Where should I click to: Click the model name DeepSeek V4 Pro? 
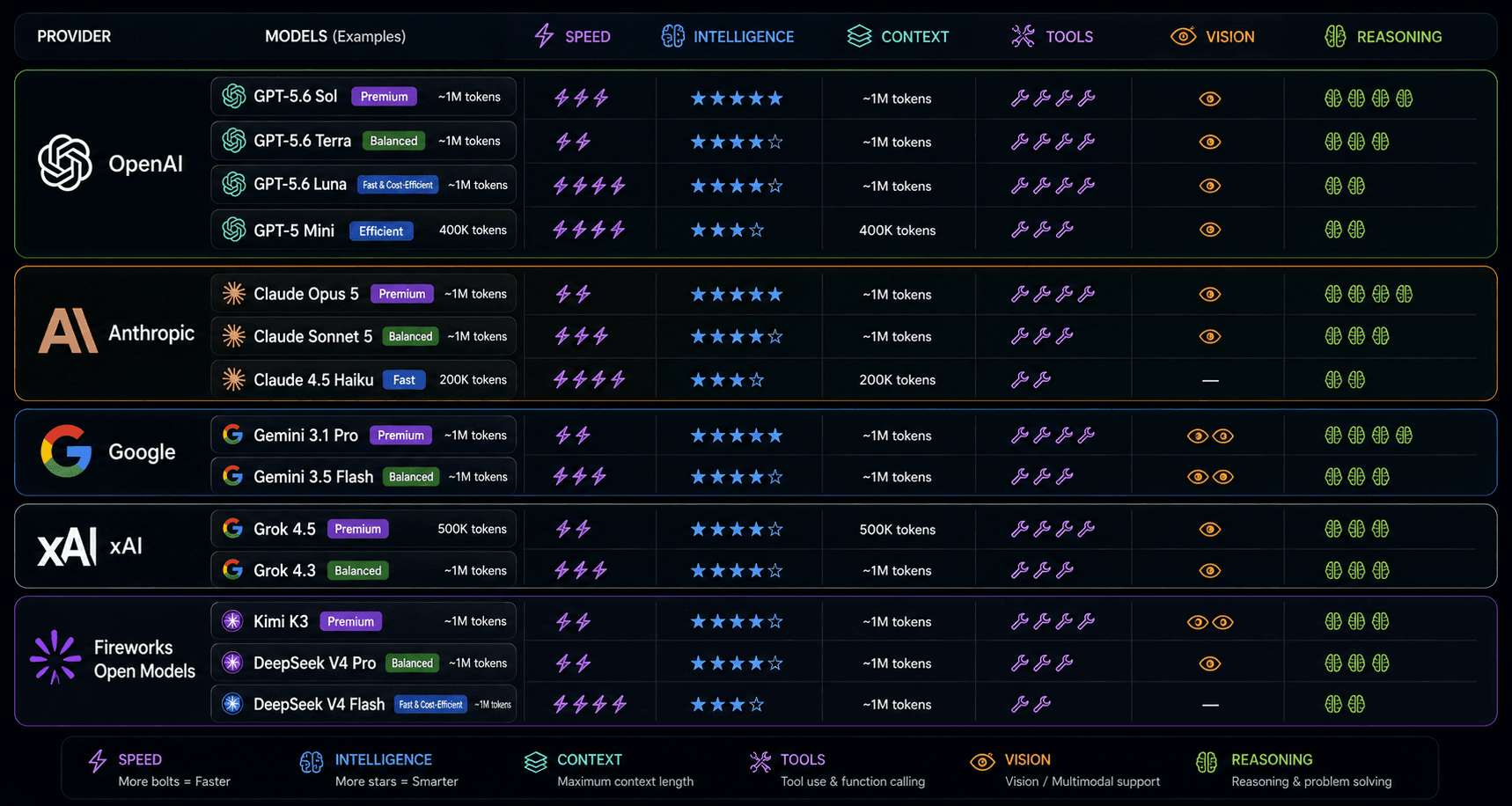pos(315,663)
